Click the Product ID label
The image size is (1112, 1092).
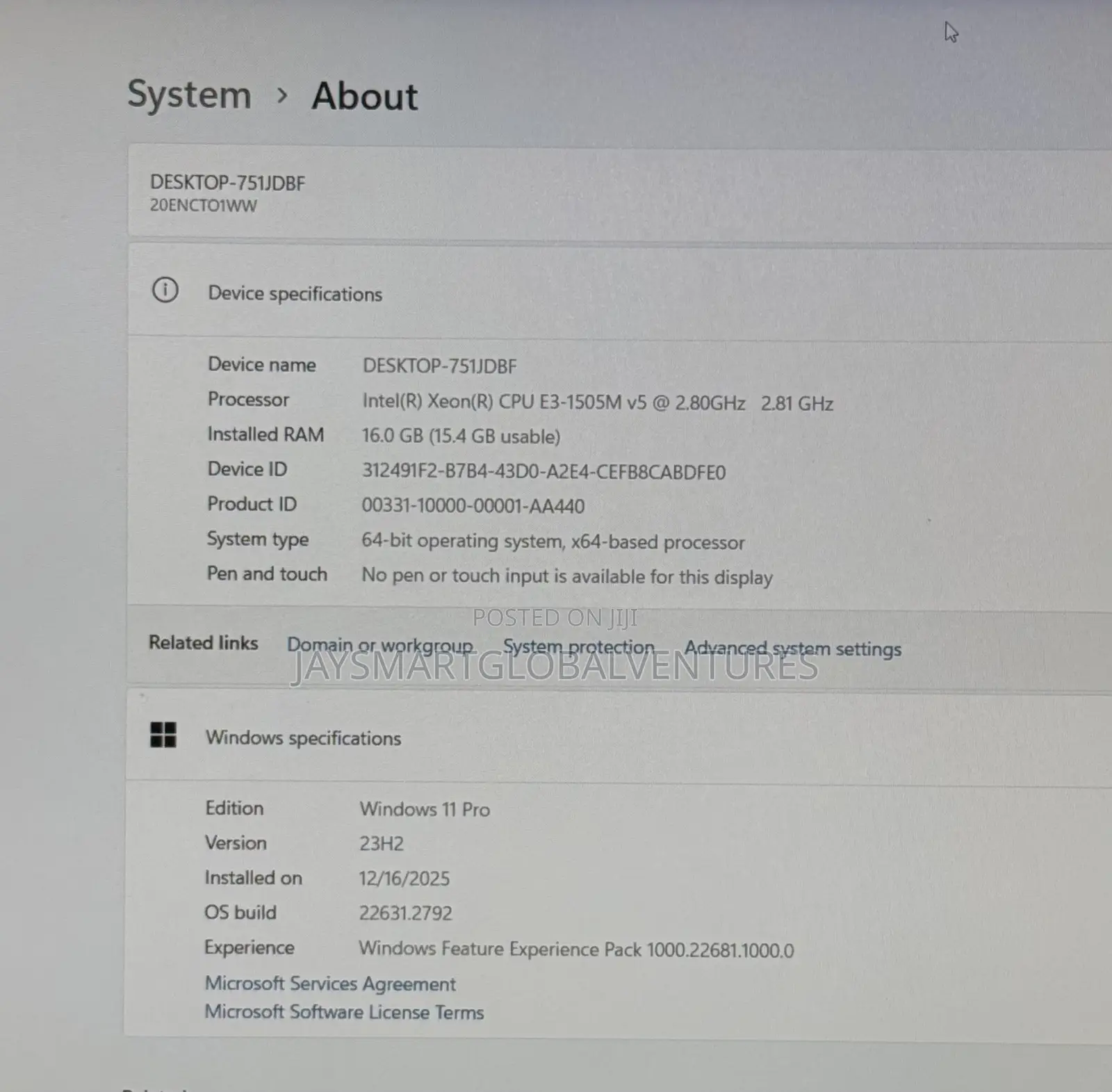252,504
